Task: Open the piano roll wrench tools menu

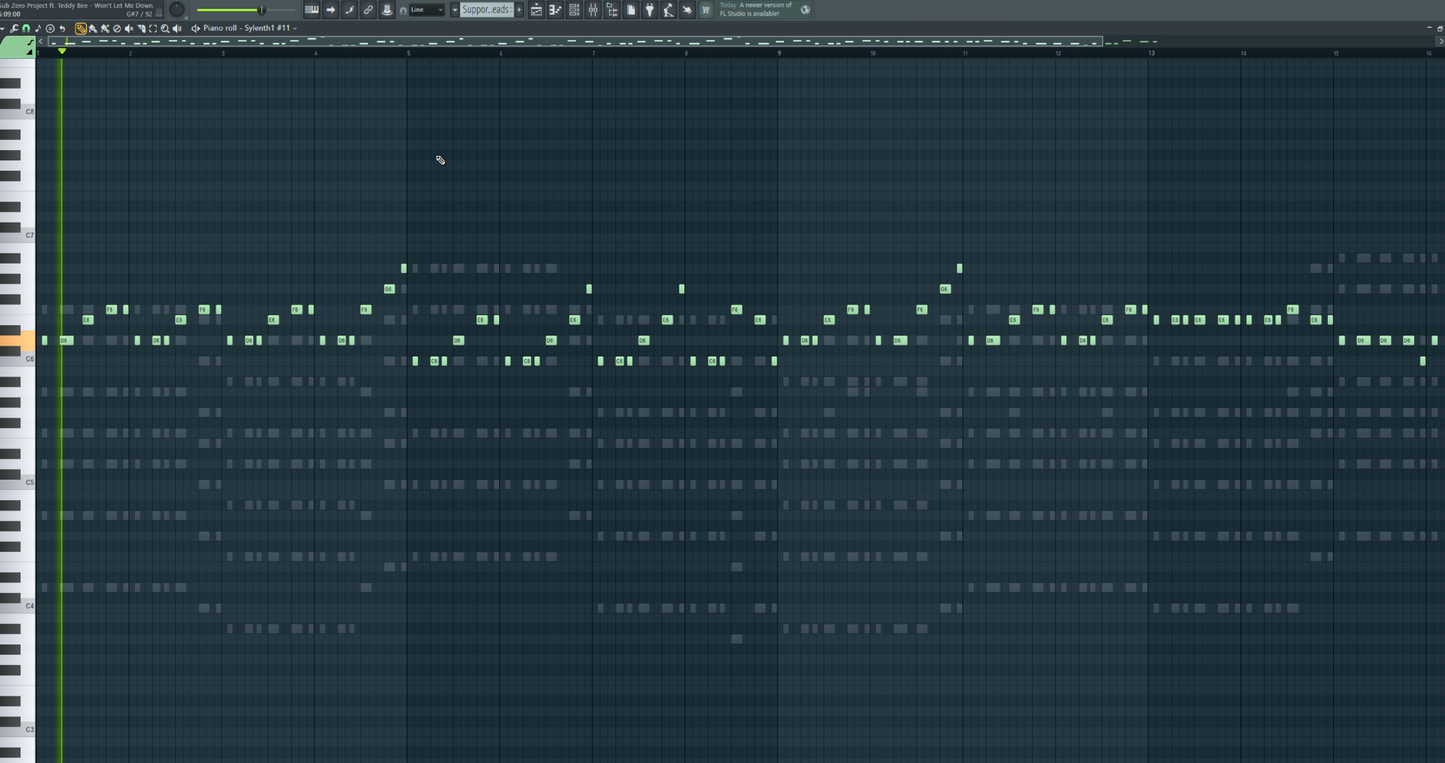Action: click(14, 29)
